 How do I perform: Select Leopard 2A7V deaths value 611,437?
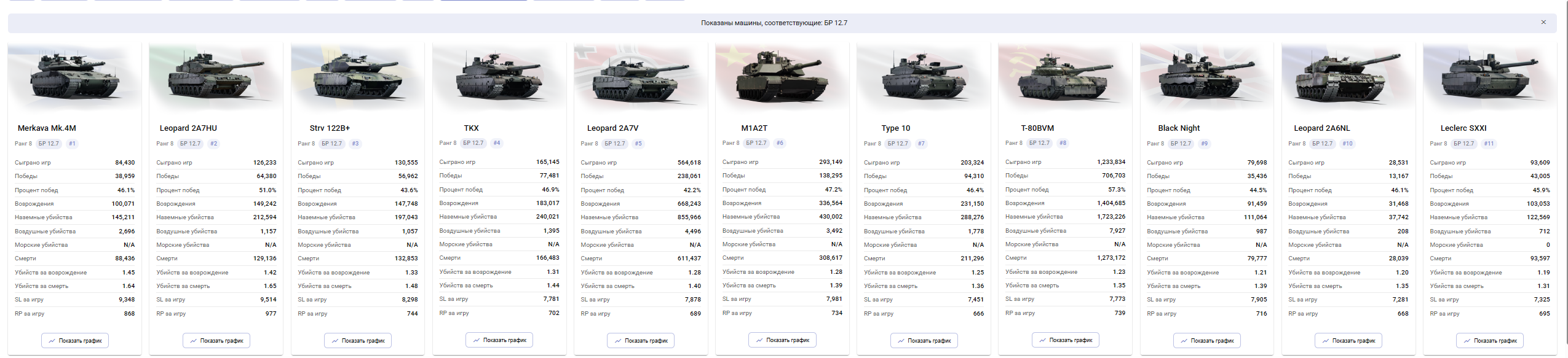689,259
